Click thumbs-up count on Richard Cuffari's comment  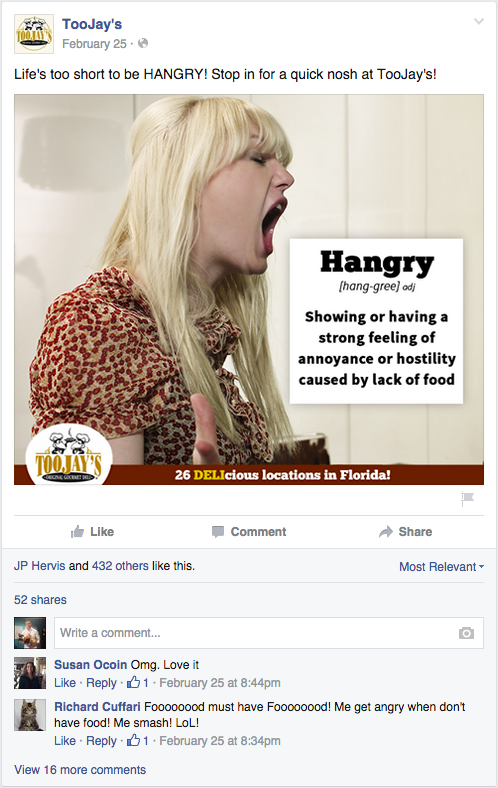tap(138, 740)
